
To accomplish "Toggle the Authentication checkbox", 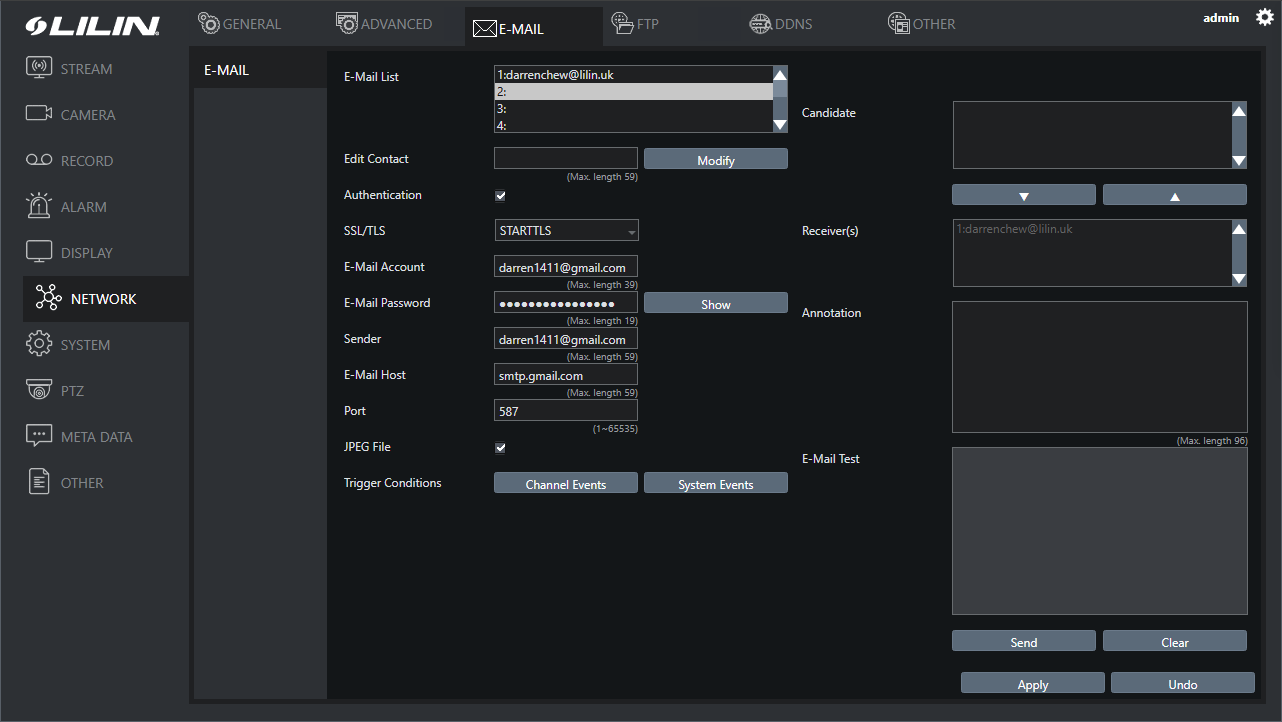I will (x=501, y=196).
